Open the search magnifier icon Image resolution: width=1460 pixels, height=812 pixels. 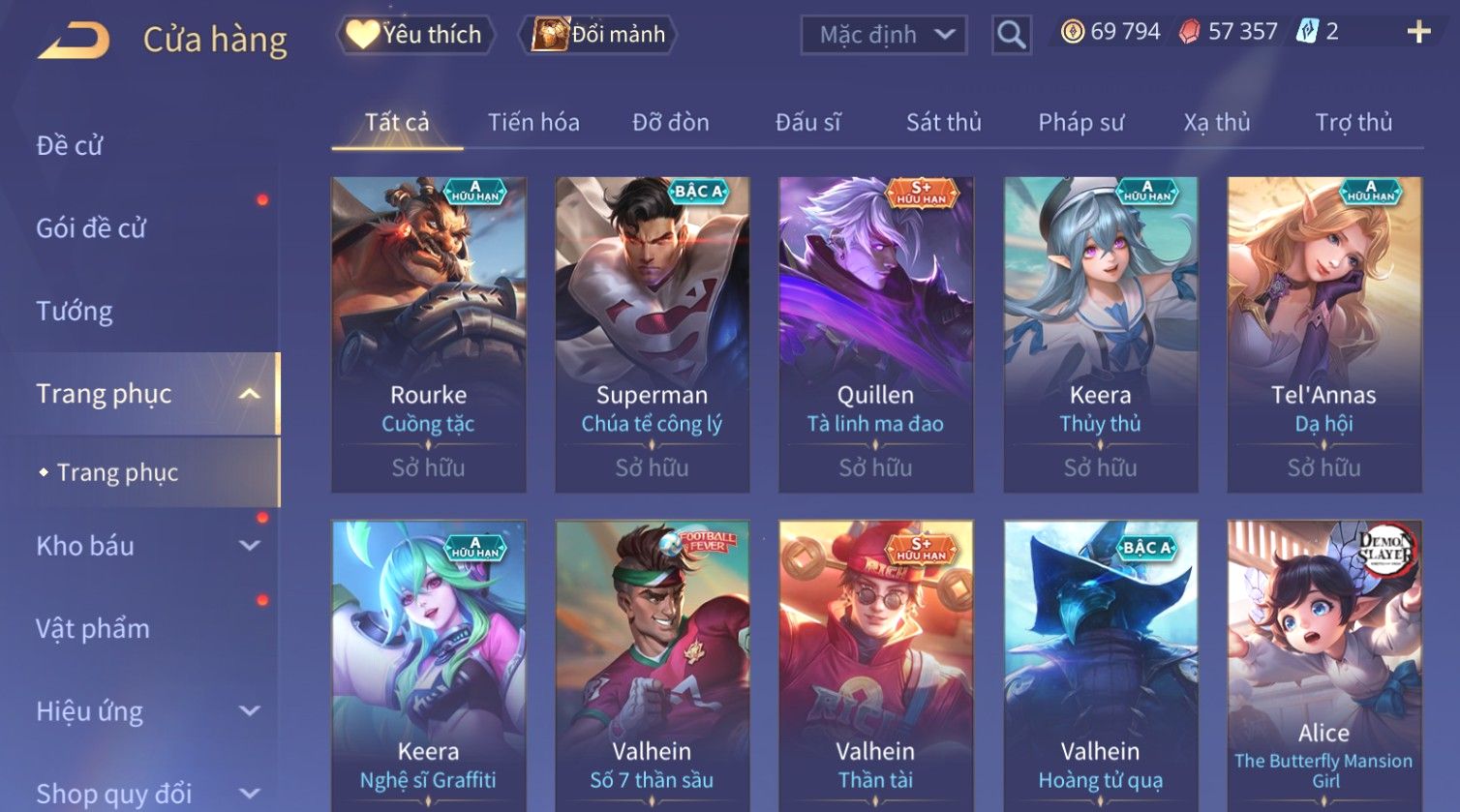1011,35
